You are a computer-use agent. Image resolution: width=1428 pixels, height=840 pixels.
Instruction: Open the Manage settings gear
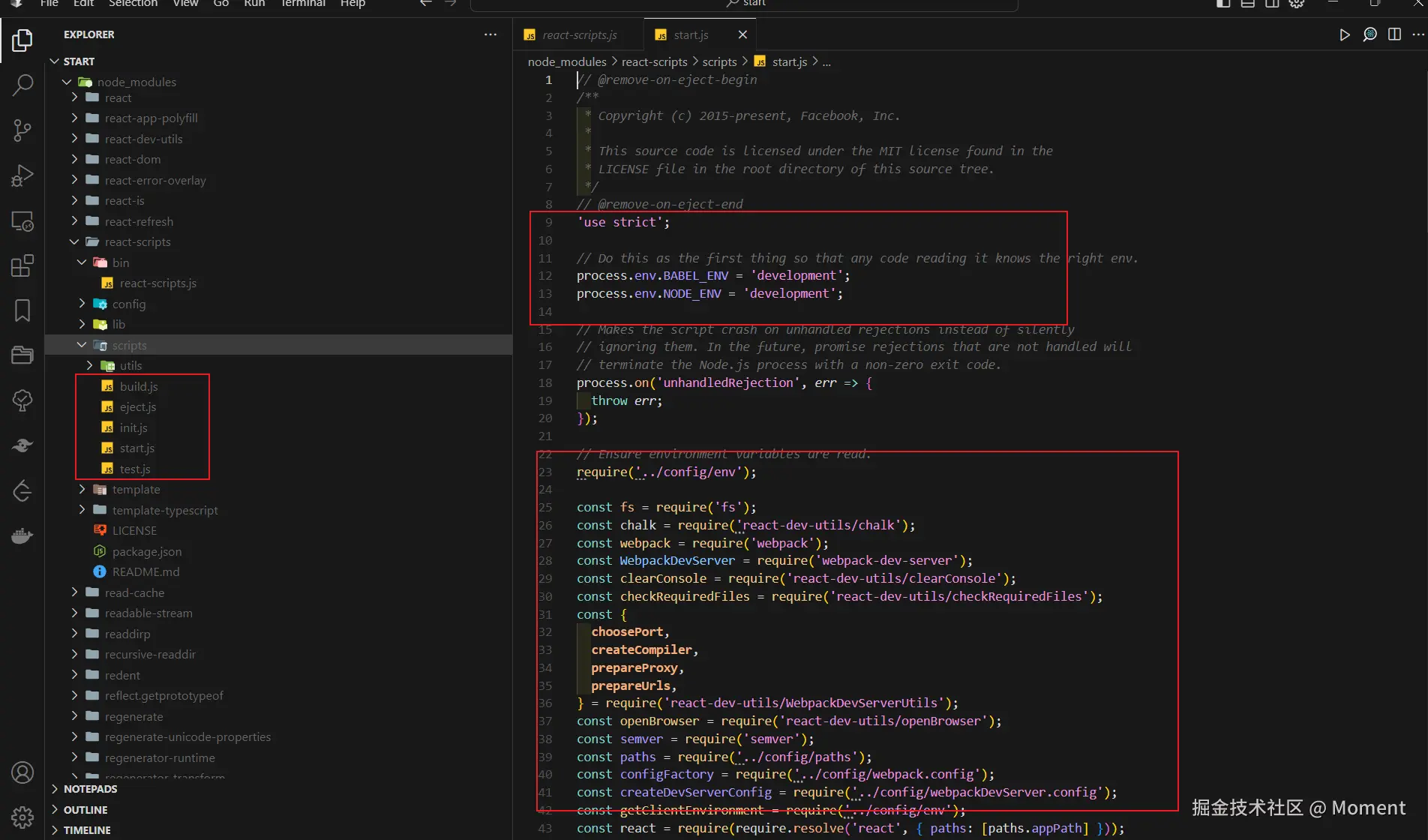(x=22, y=817)
